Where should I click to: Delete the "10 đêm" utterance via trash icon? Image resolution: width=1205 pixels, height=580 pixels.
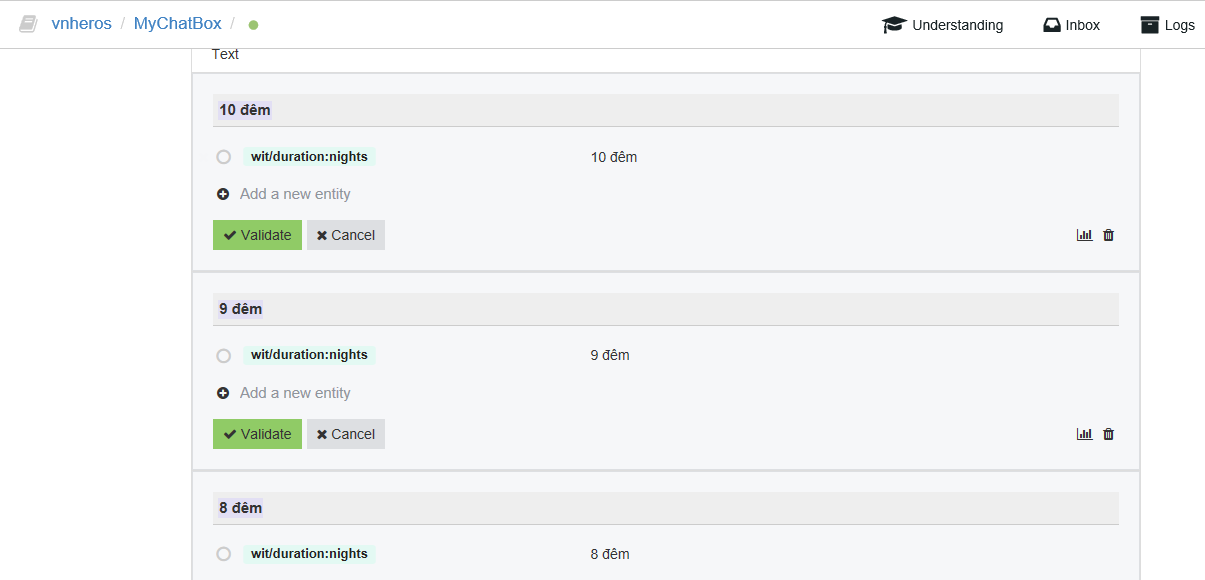(1108, 234)
